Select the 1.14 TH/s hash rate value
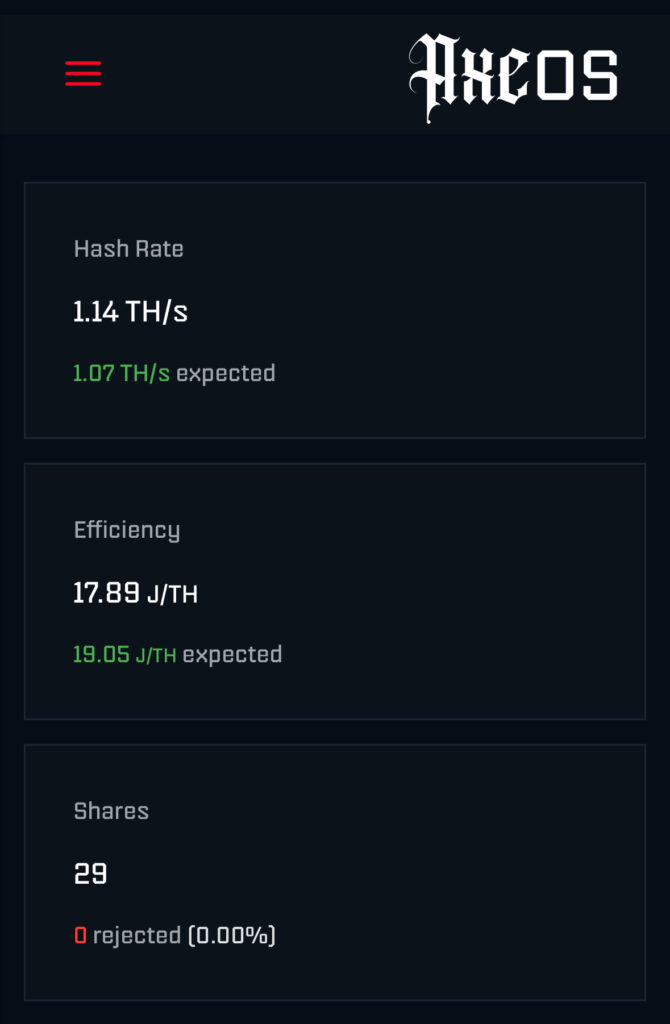 130,312
